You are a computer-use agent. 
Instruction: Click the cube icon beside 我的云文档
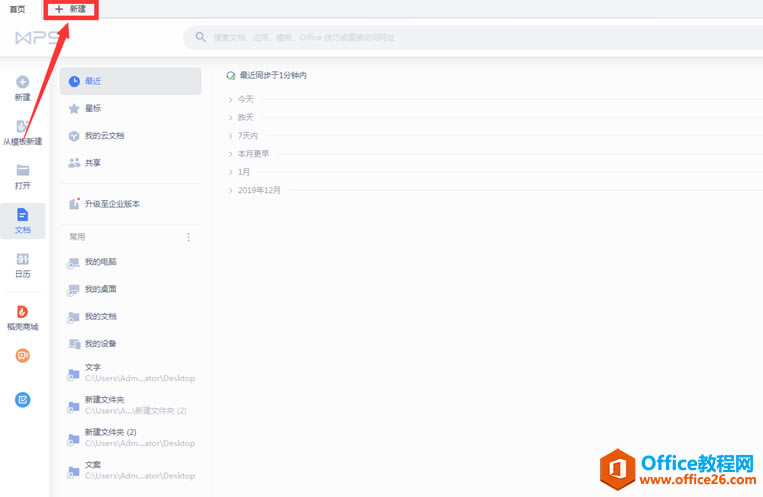click(74, 136)
